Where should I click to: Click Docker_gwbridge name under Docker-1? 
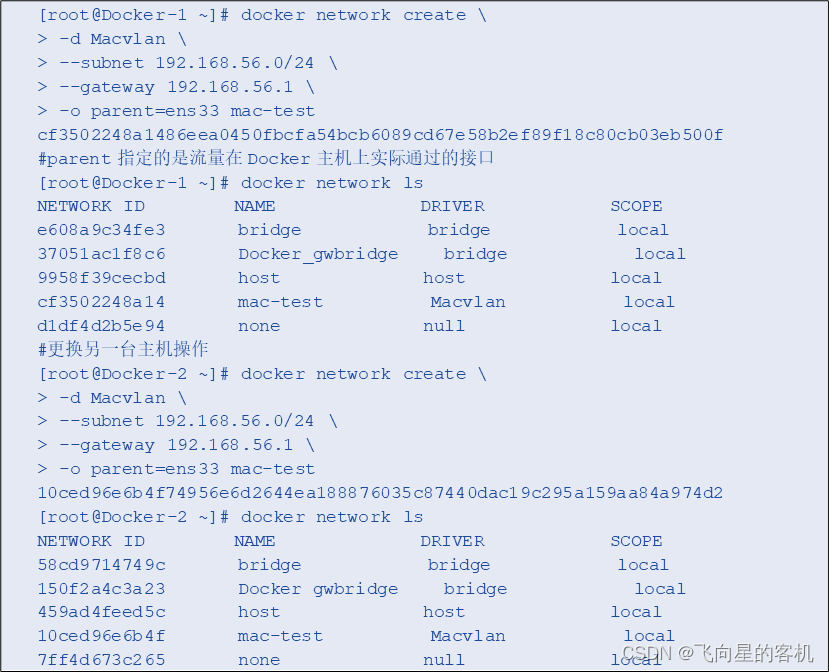(x=318, y=254)
